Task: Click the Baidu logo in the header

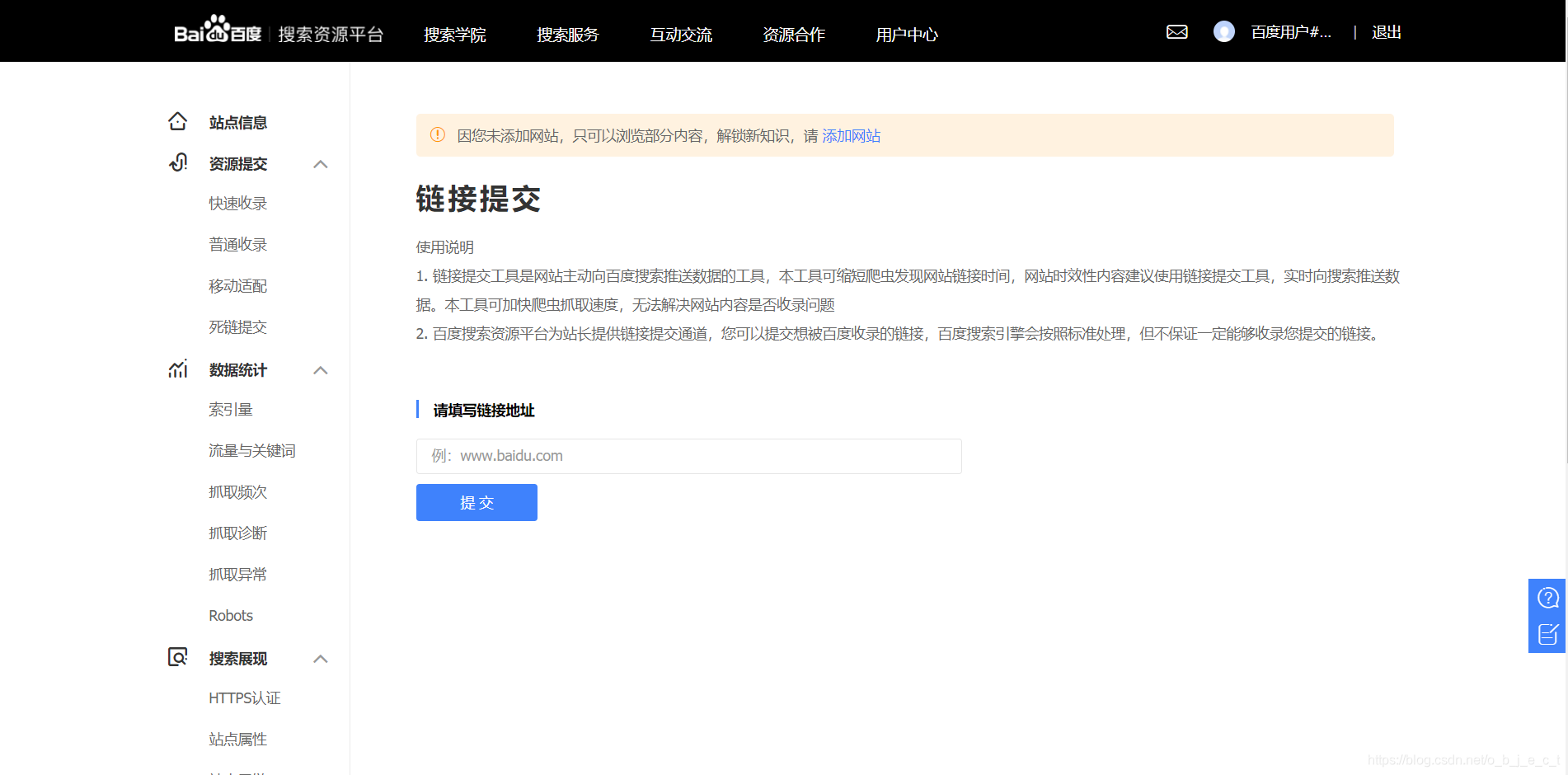Action: 218,31
